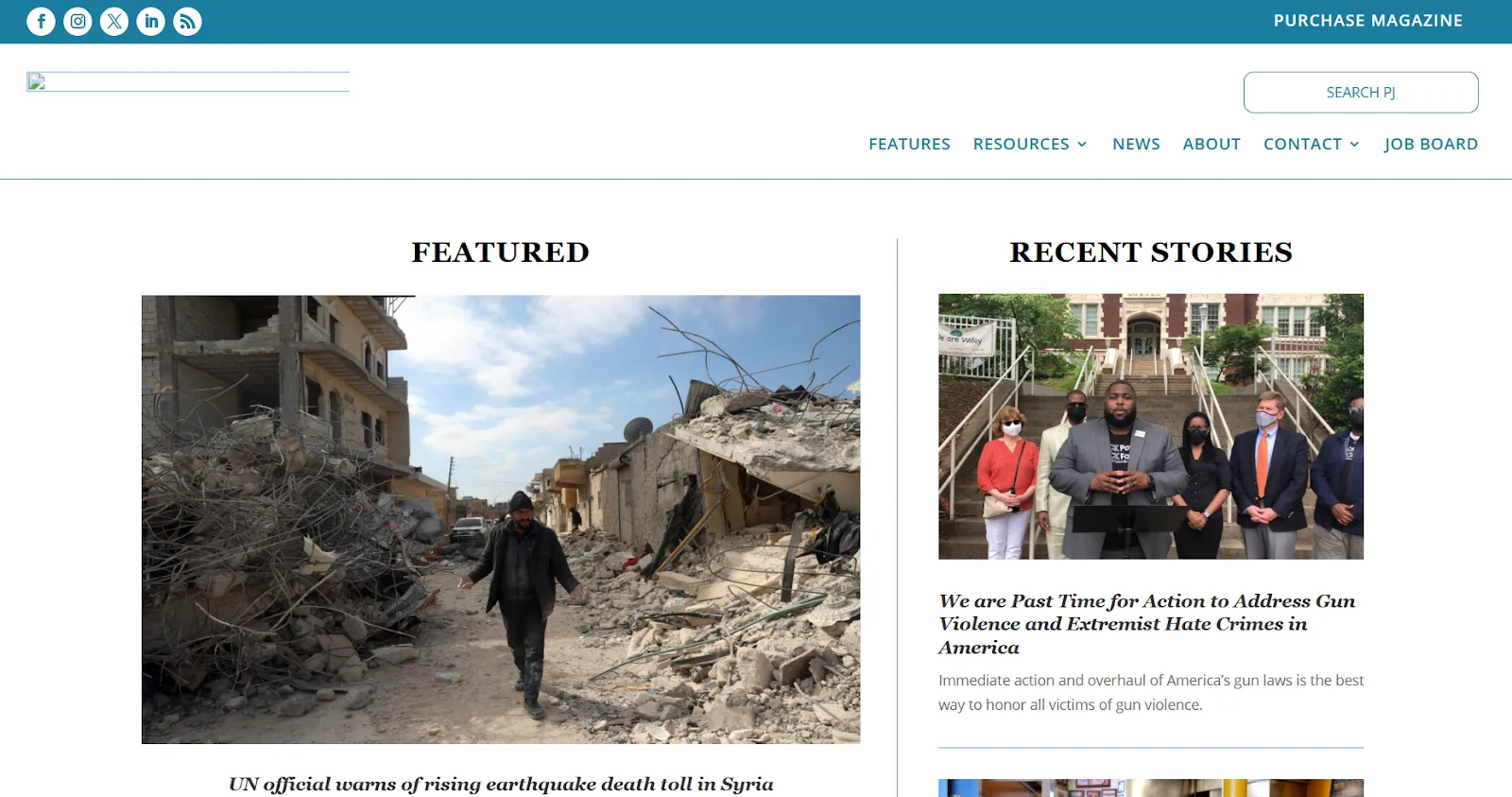1512x797 pixels.
Task: Click the broken site logo image
Action: (x=188, y=81)
